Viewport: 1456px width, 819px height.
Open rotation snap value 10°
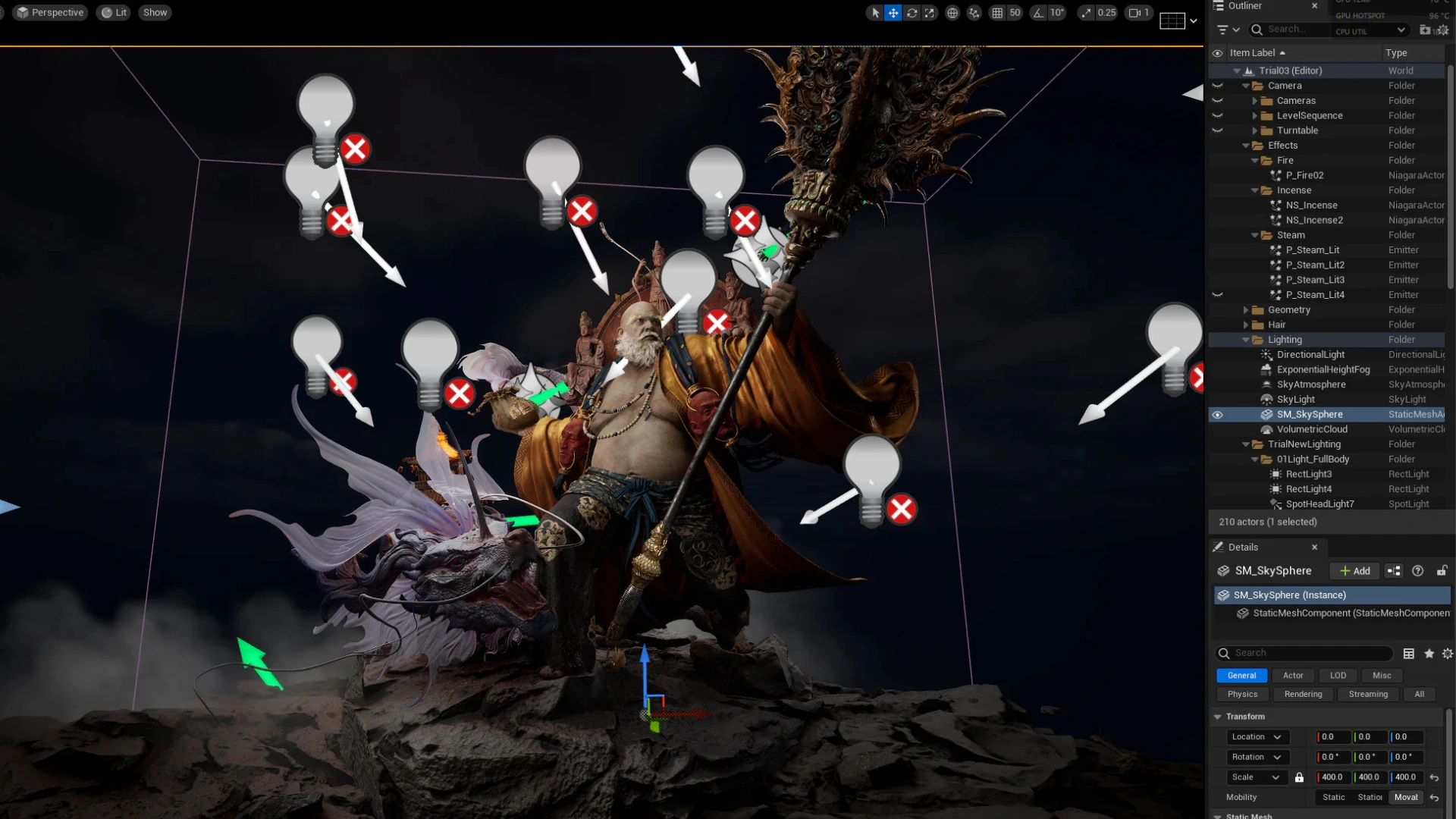(1056, 13)
